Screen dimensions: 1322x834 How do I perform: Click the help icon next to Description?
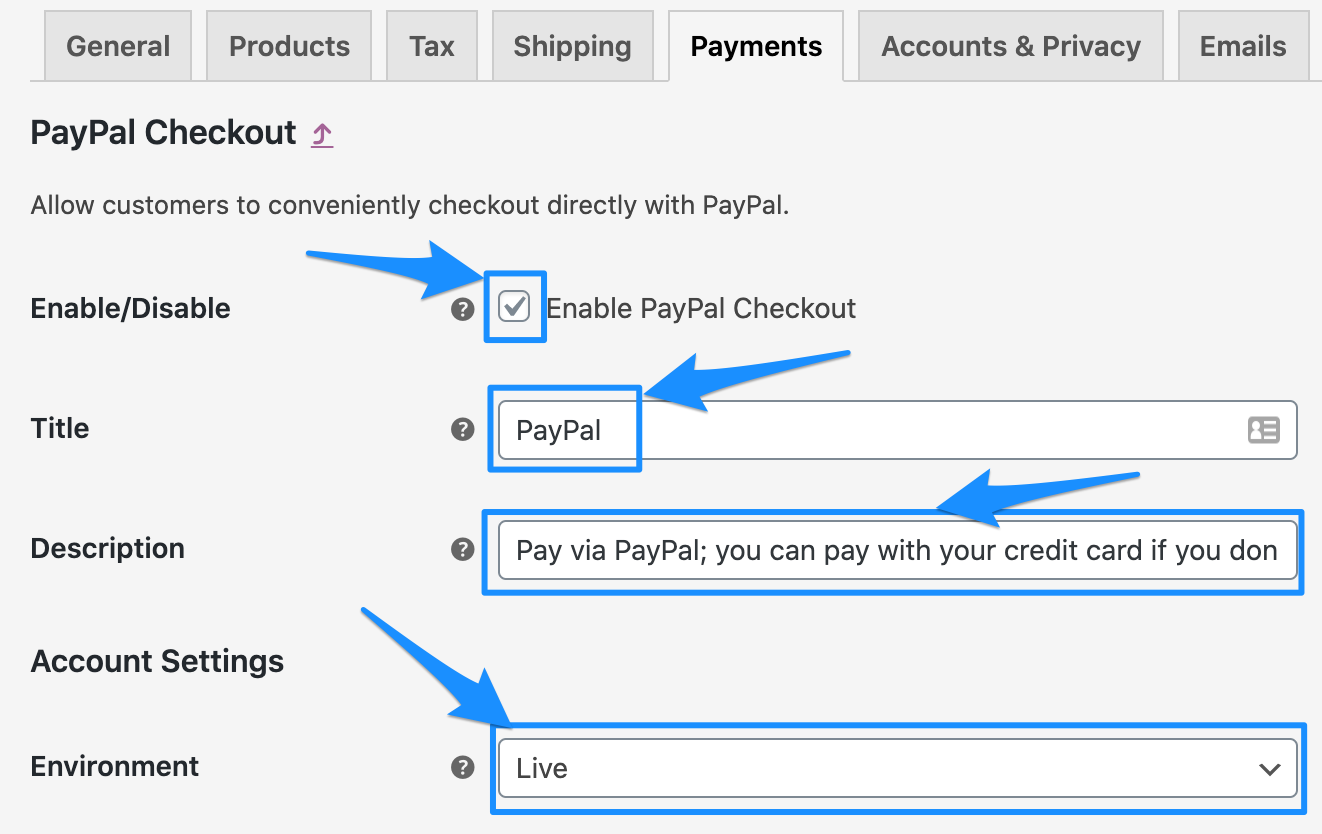point(462,549)
